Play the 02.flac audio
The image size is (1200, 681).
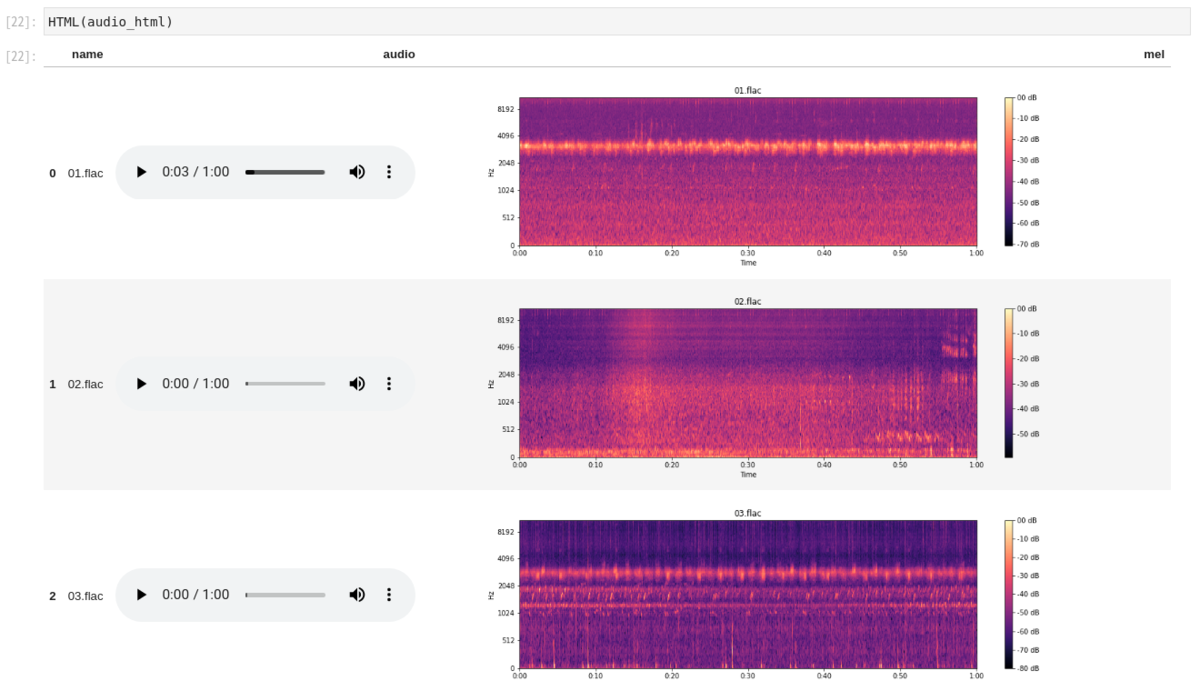141,384
